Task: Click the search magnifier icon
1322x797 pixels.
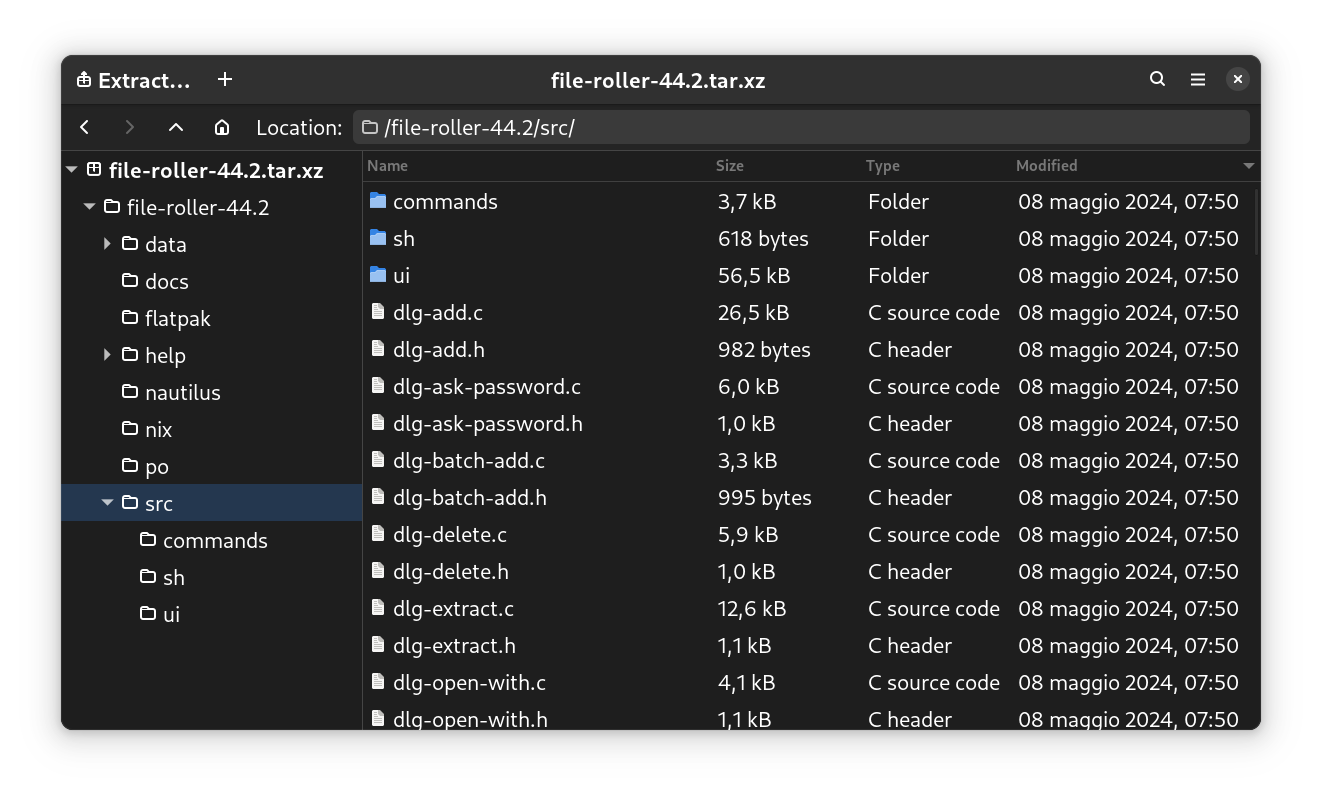Action: (1157, 79)
